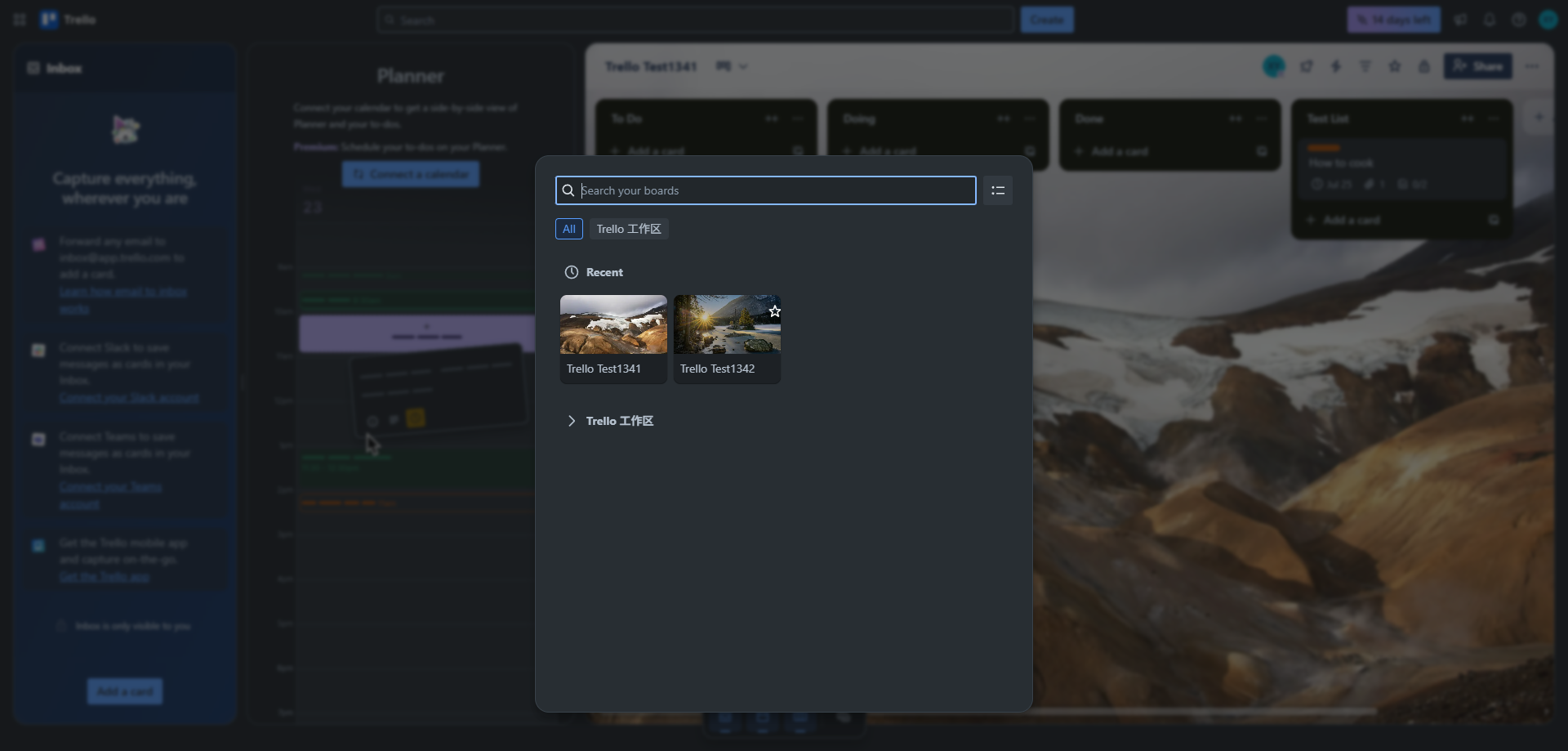
Task: Open the account avatar in top bar
Action: coord(1548,20)
